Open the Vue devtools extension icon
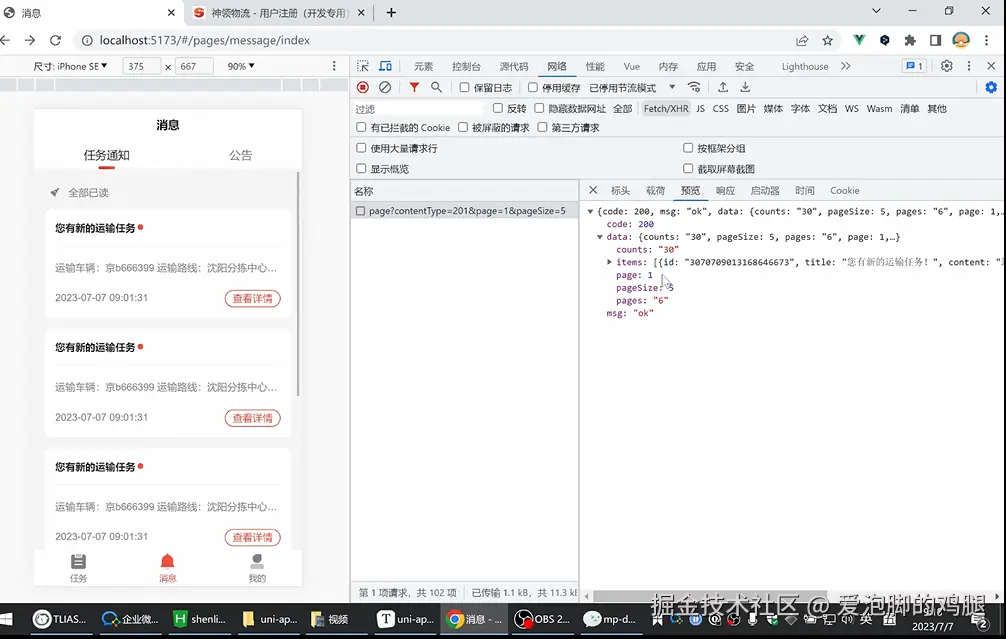This screenshot has width=1006, height=639. (x=859, y=40)
